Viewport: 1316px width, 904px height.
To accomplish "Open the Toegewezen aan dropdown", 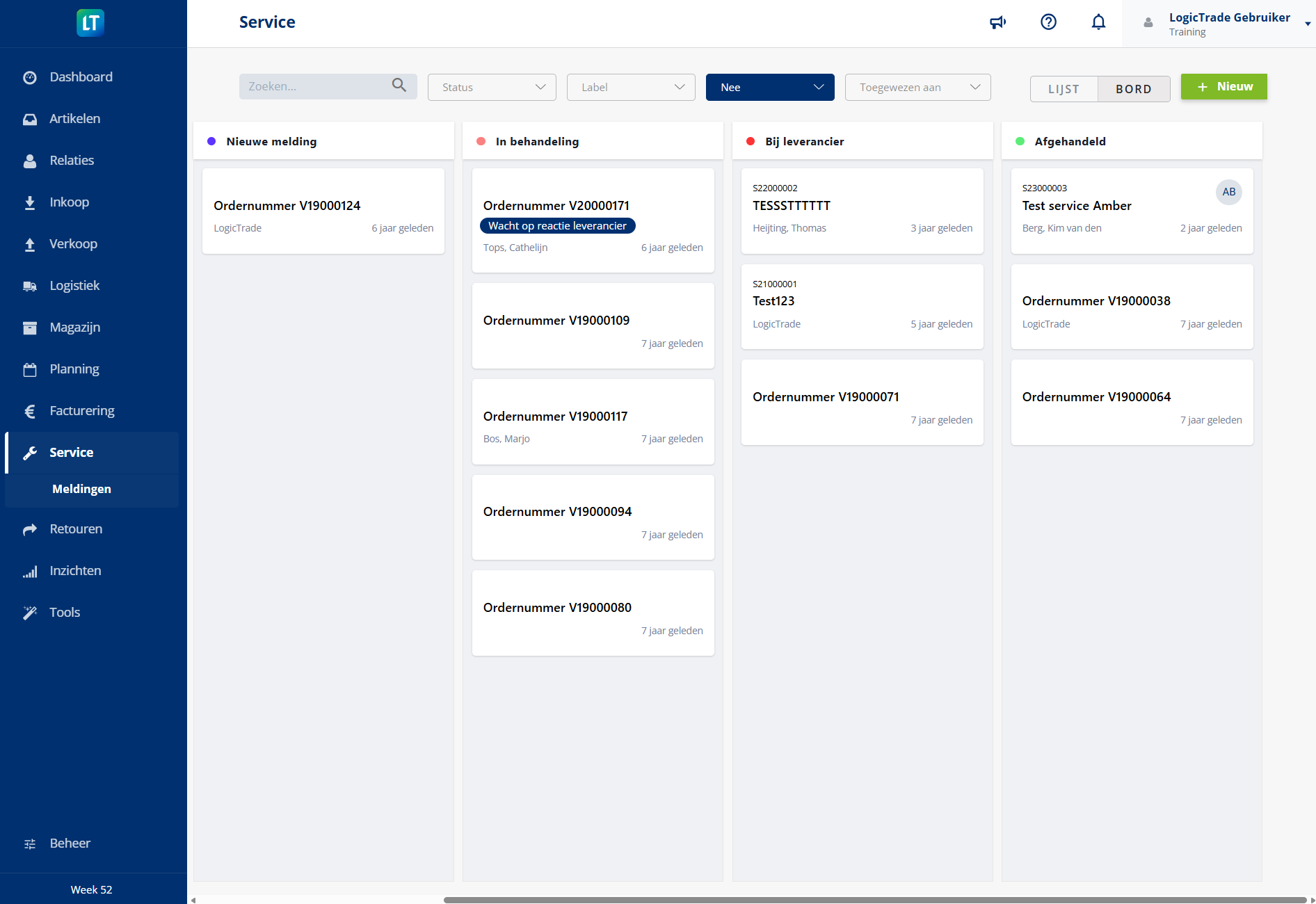I will tap(917, 87).
